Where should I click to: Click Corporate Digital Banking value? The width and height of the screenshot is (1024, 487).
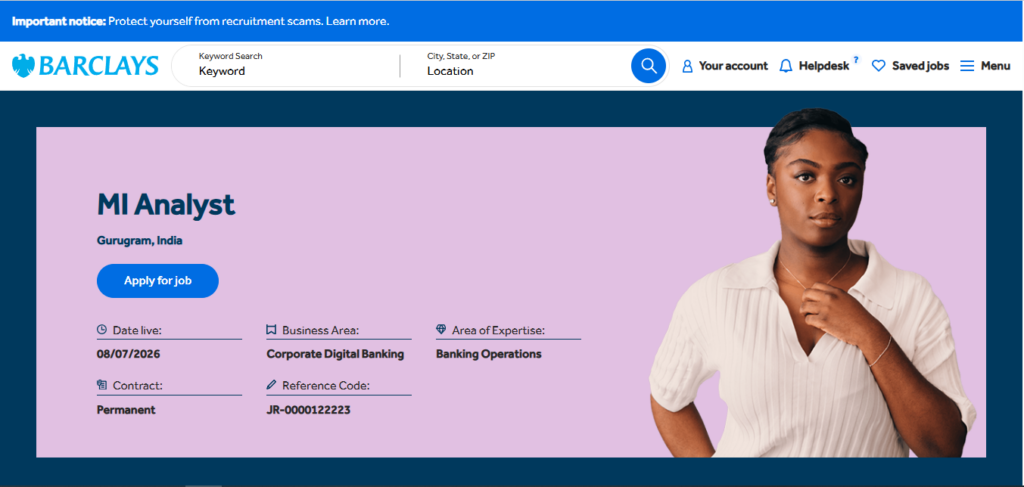[335, 354]
